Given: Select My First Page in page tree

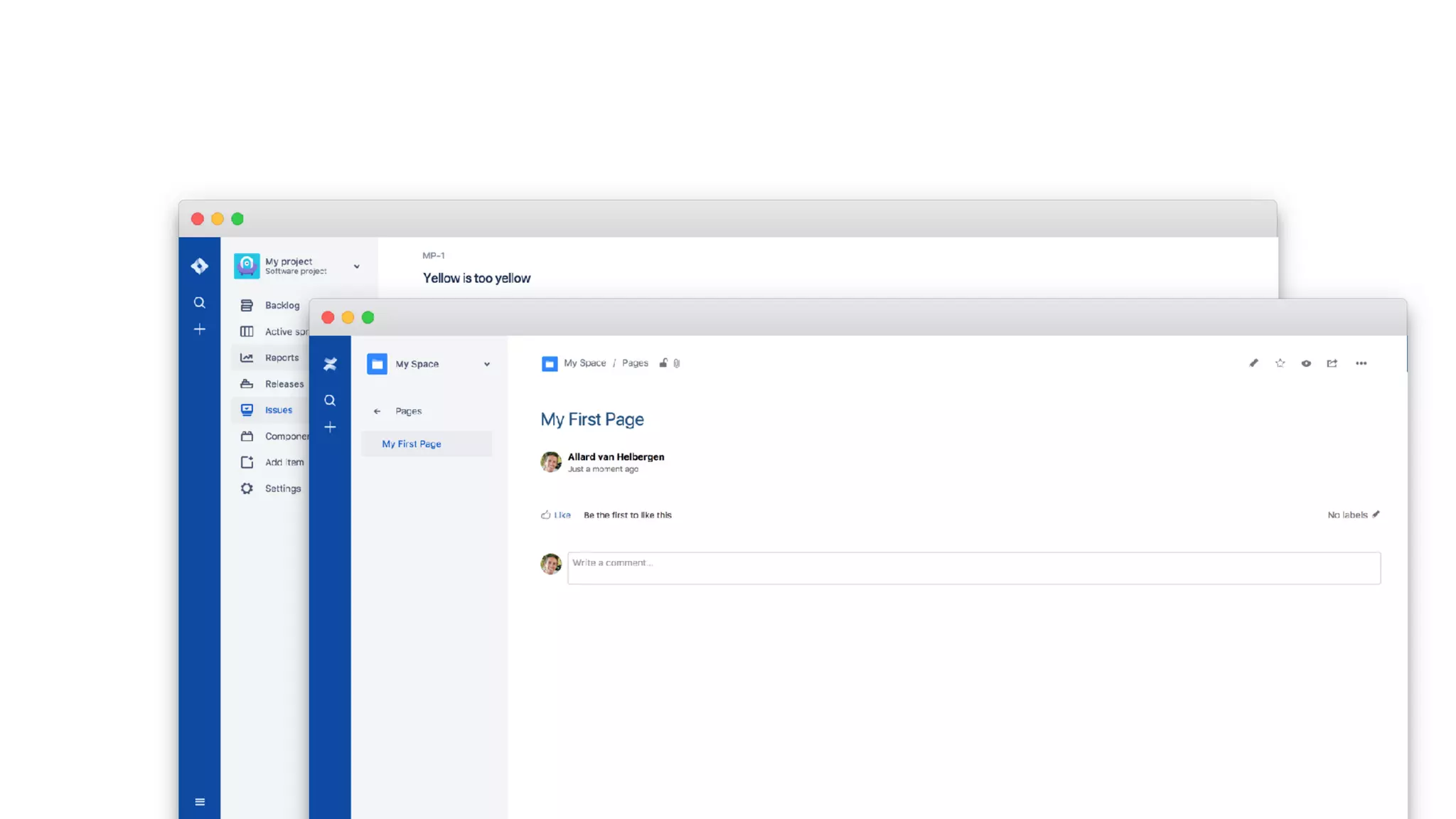Looking at the screenshot, I should [x=412, y=444].
